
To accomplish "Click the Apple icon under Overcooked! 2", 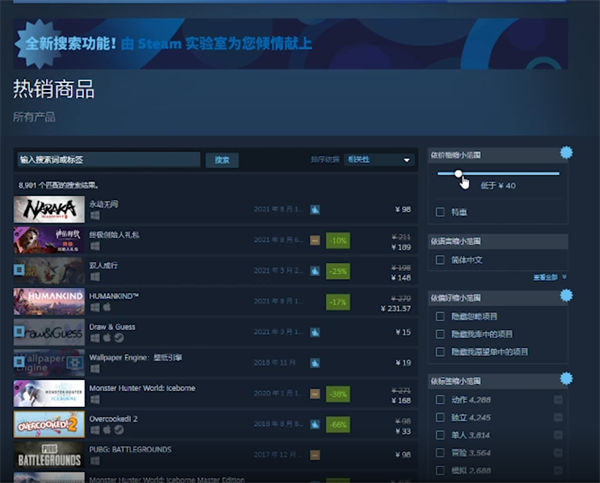I will click(x=107, y=429).
